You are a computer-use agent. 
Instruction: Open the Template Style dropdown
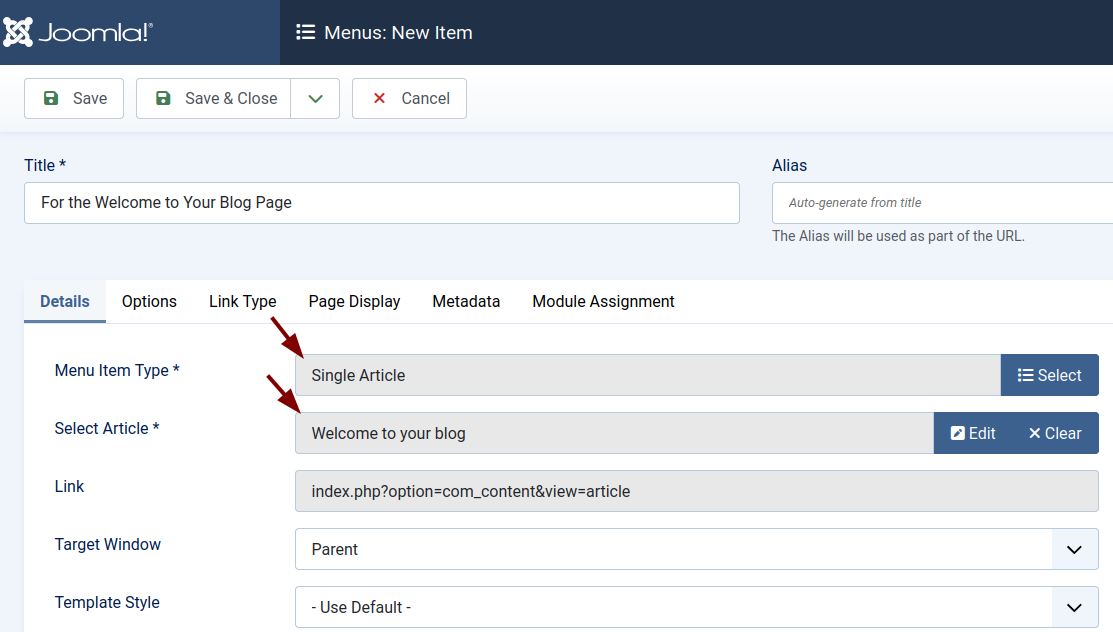point(1074,607)
